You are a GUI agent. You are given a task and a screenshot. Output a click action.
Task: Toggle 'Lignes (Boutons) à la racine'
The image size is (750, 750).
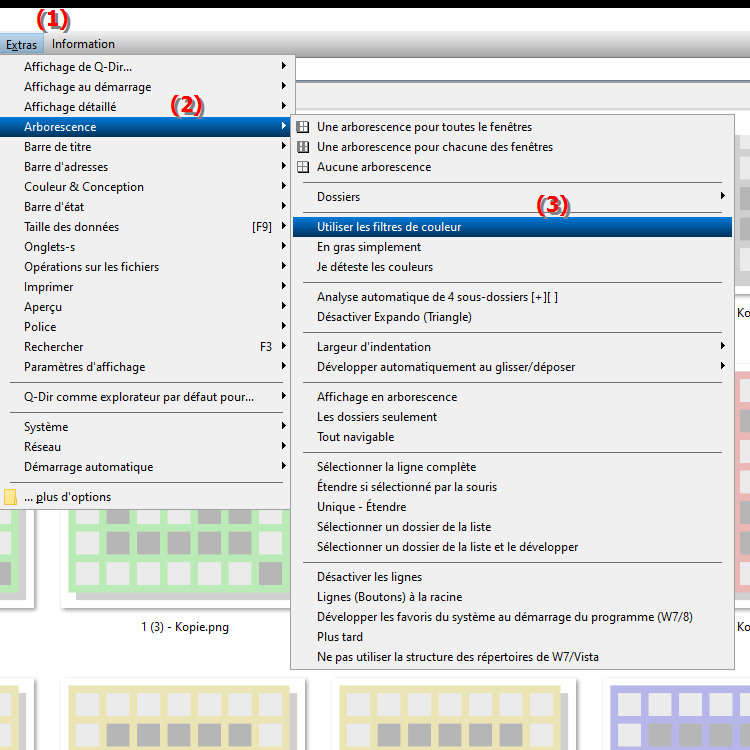click(512, 597)
